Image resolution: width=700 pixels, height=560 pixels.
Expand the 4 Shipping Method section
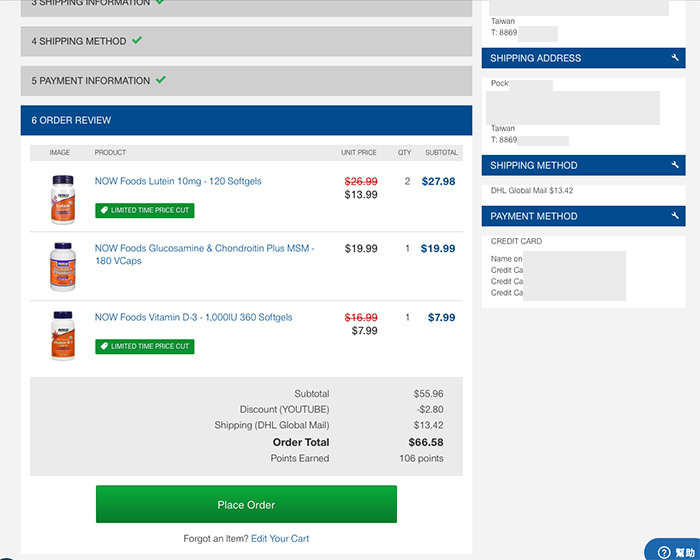click(246, 41)
